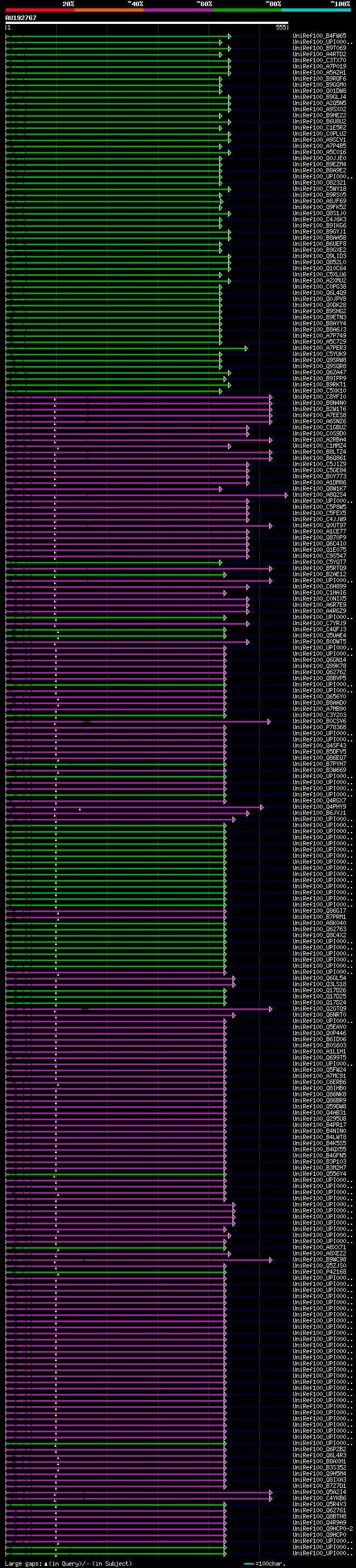Open hit UniRef100_A4RTD2
This screenshot has width=356, height=1568.
(x=319, y=54)
